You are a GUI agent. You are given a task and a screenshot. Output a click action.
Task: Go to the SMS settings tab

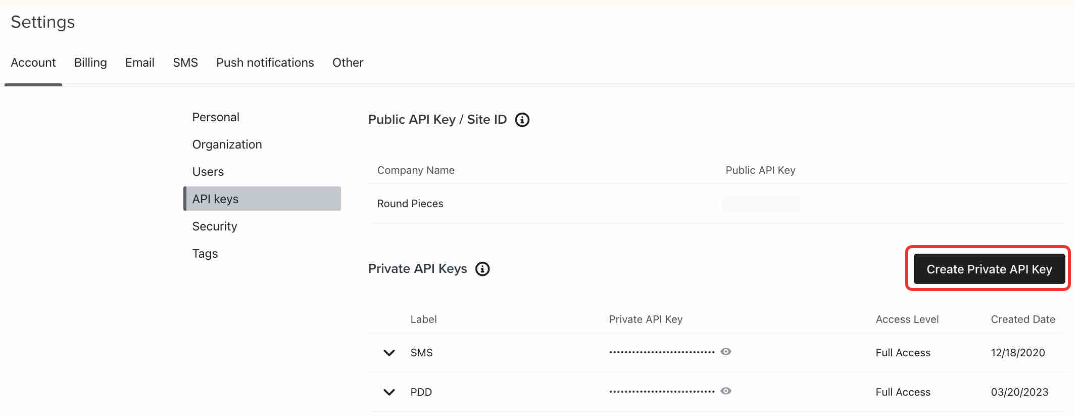click(x=185, y=62)
